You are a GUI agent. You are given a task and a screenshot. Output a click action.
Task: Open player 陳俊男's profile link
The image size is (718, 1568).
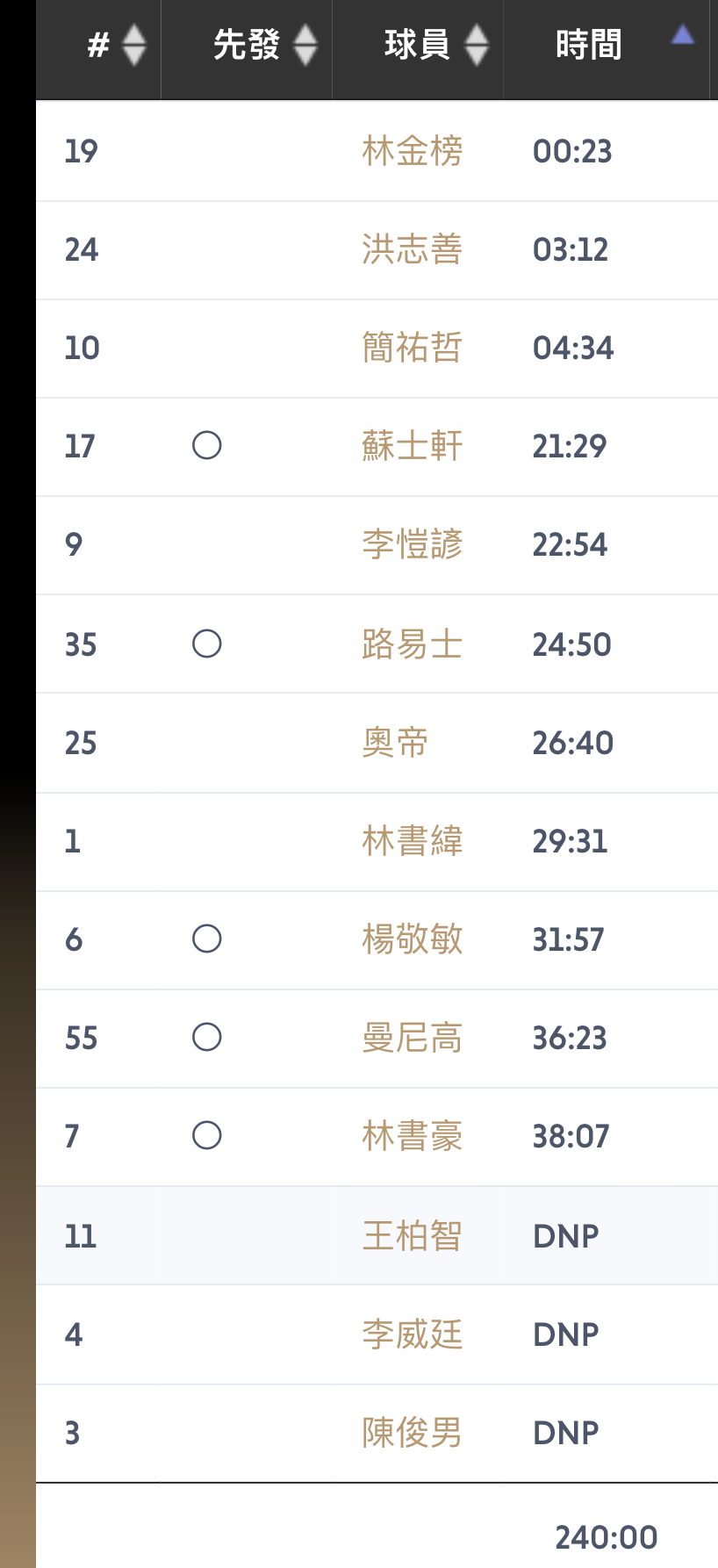(412, 1433)
